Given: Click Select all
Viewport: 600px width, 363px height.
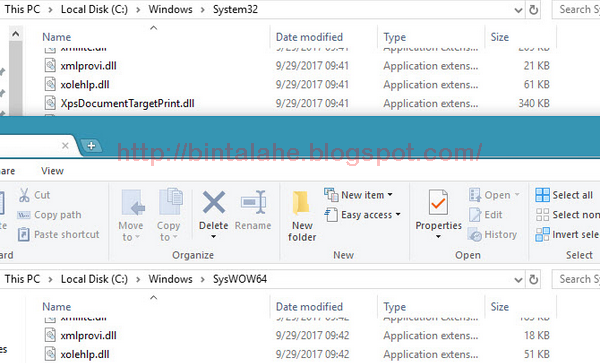Looking at the screenshot, I should tap(564, 195).
